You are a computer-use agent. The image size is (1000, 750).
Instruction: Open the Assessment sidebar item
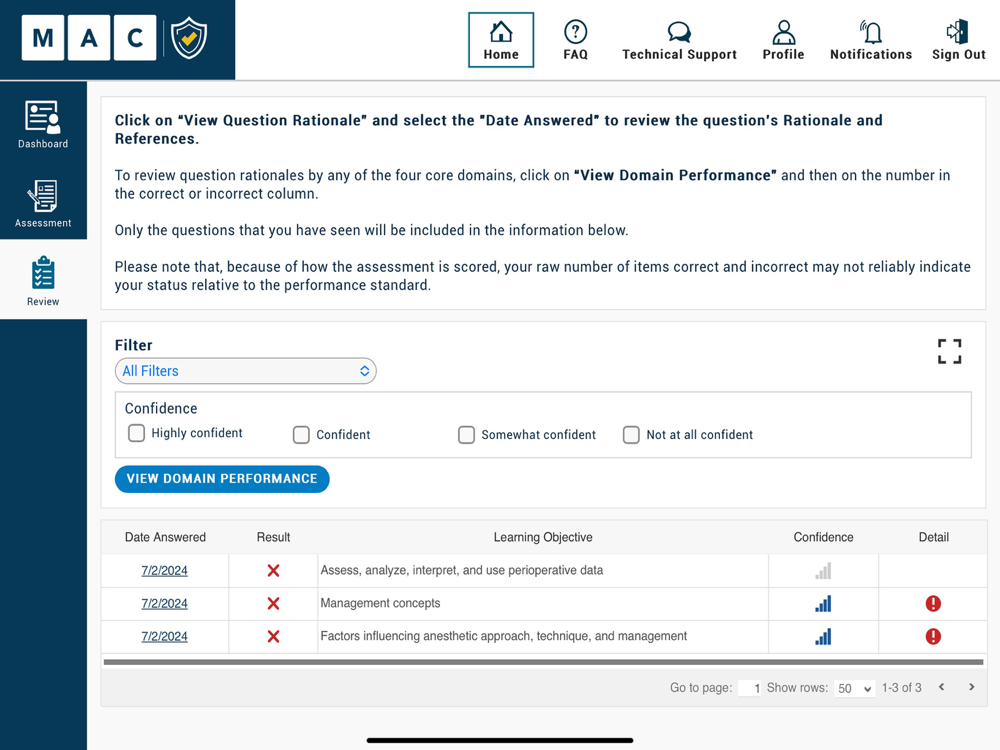pyautogui.click(x=43, y=203)
